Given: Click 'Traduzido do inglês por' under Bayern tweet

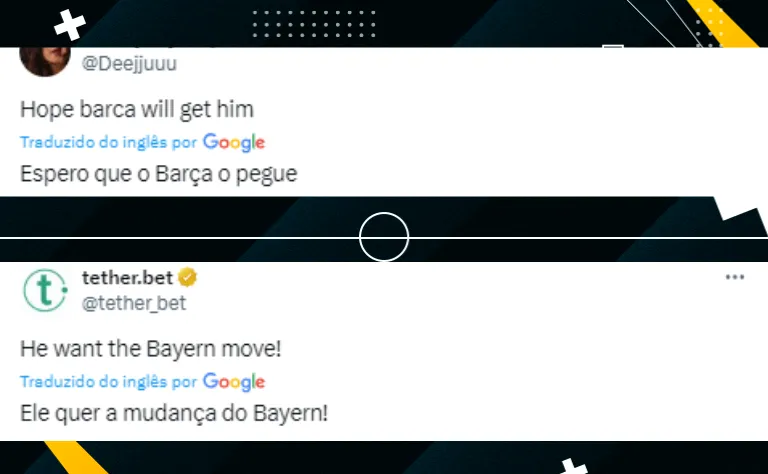Looking at the screenshot, I should [108, 381].
